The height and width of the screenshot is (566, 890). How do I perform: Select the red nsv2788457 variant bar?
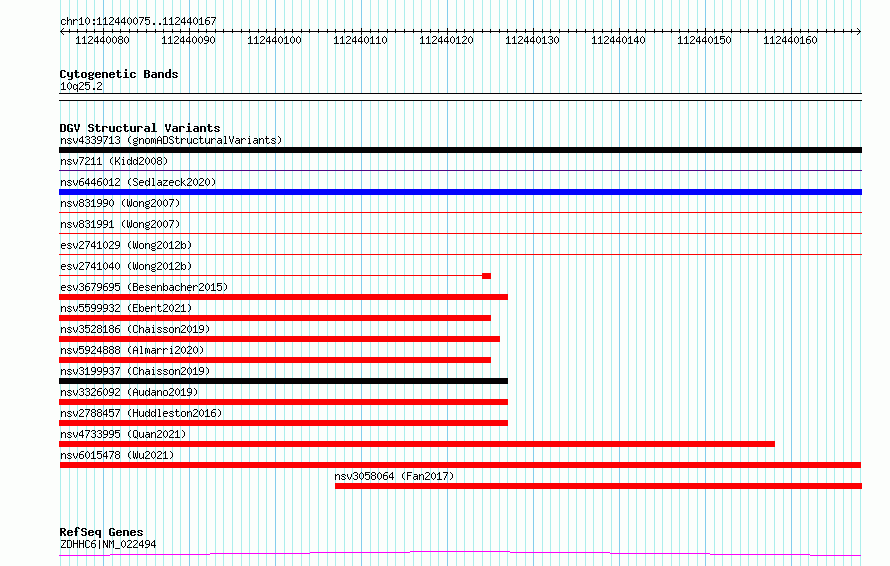coord(283,423)
